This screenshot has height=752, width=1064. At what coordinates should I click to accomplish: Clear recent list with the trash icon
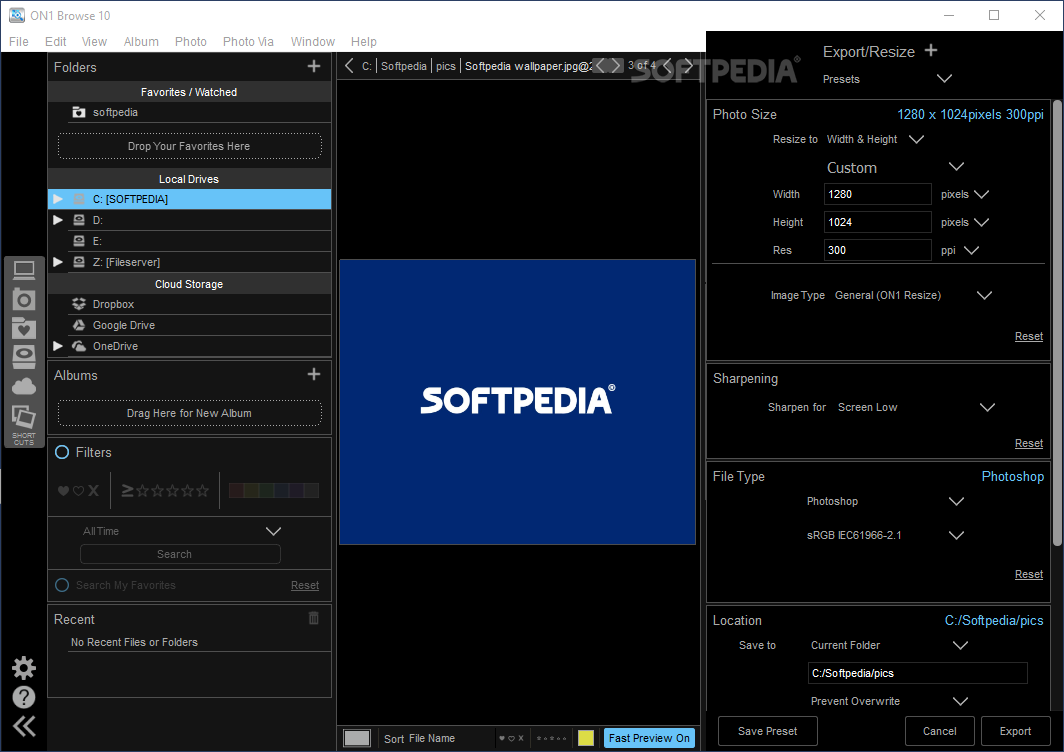pos(314,618)
